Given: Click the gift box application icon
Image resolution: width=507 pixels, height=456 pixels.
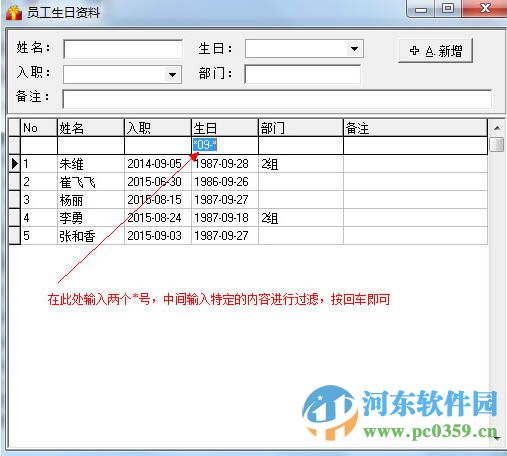Looking at the screenshot, I should (x=14, y=12).
